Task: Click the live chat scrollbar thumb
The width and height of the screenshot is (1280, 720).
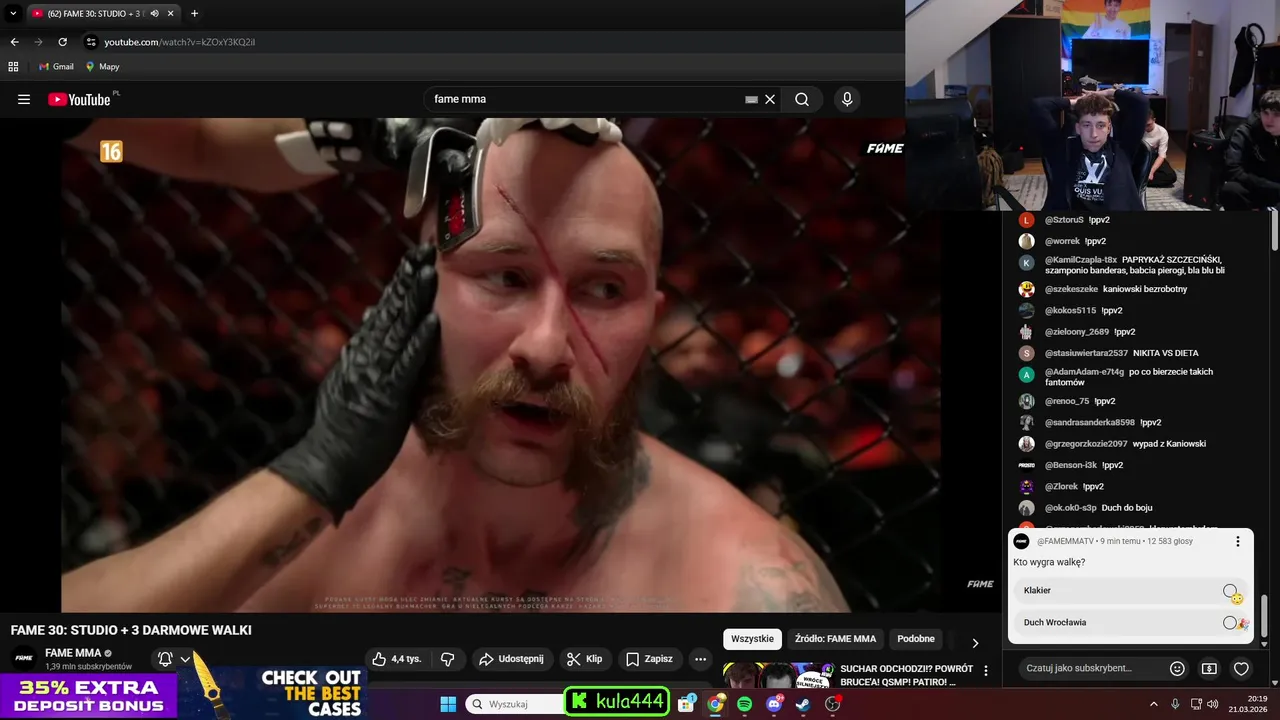Action: 1264,614
